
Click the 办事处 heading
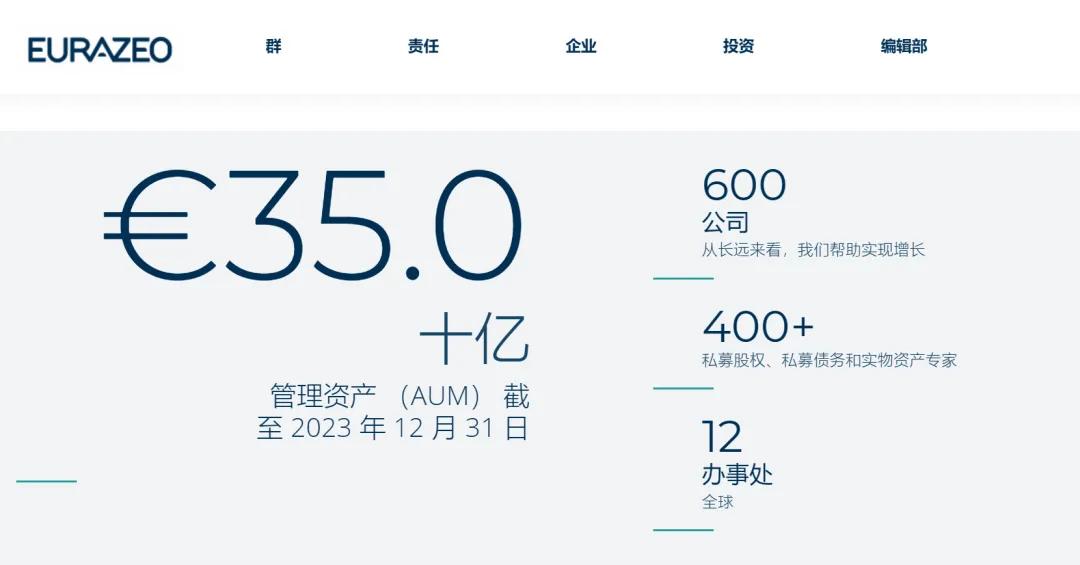[x=737, y=475]
